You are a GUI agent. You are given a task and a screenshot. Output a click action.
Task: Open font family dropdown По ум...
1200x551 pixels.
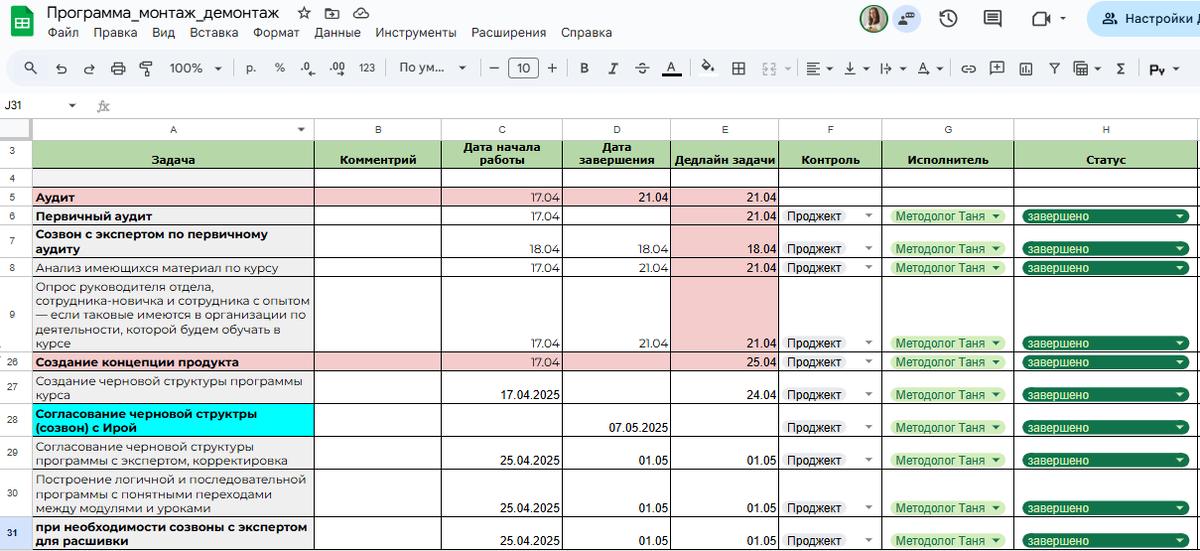(433, 68)
